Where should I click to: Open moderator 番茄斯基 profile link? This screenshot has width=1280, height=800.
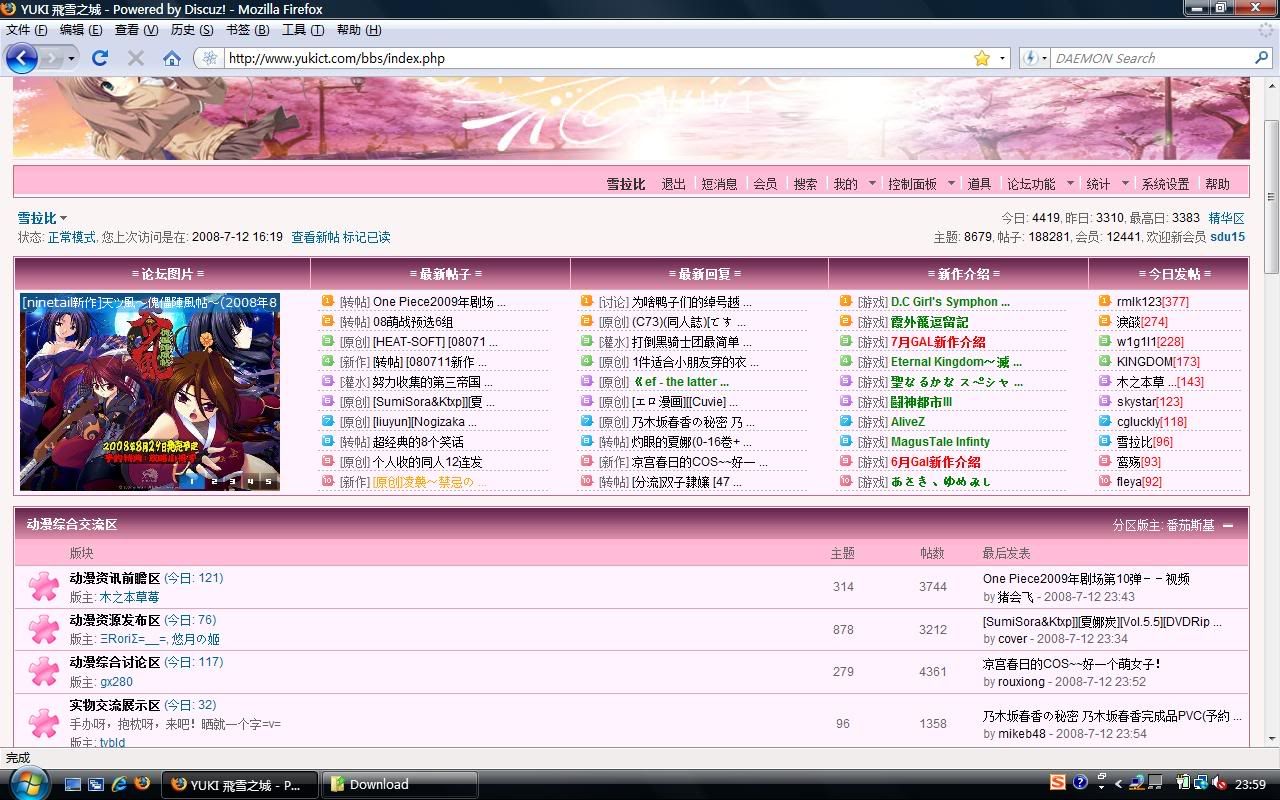(1190, 525)
